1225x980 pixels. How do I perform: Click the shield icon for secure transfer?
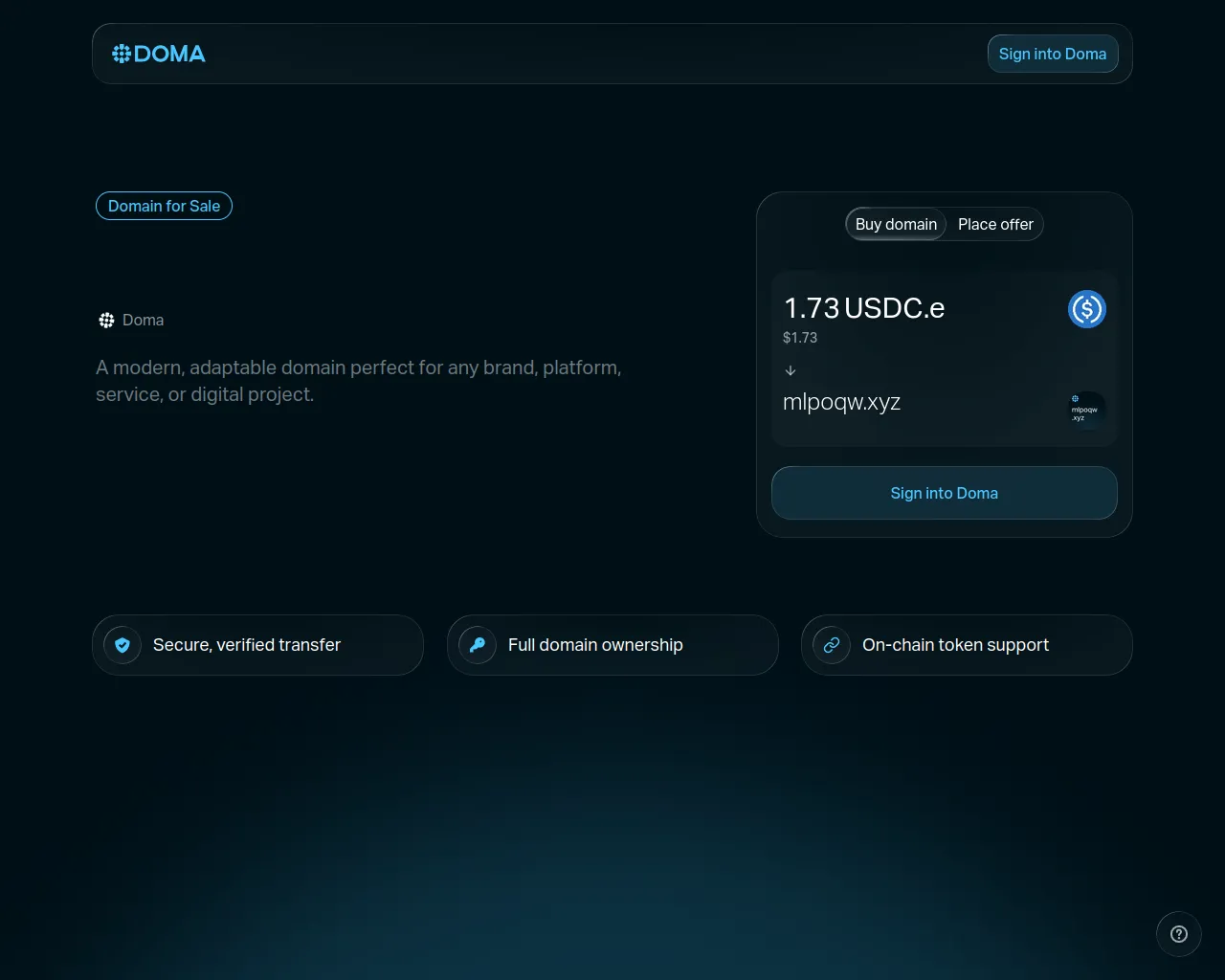coord(122,645)
